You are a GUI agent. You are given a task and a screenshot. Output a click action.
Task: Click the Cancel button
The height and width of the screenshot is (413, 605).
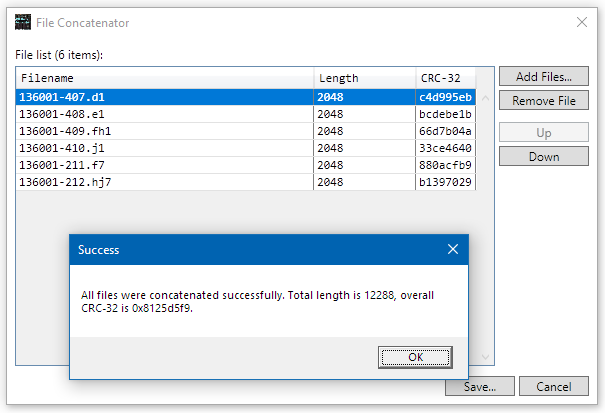pos(553,387)
